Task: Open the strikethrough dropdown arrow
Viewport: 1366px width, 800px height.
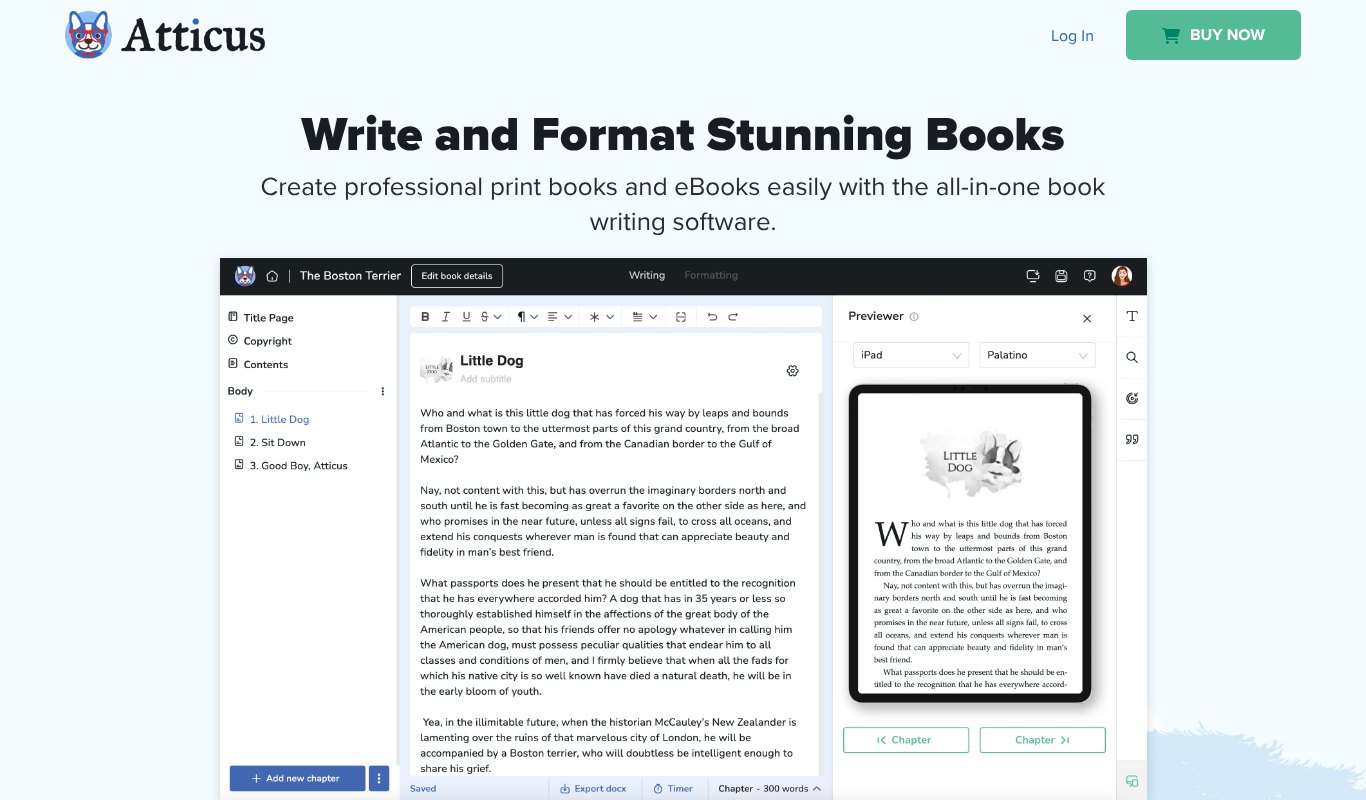Action: 498,317
